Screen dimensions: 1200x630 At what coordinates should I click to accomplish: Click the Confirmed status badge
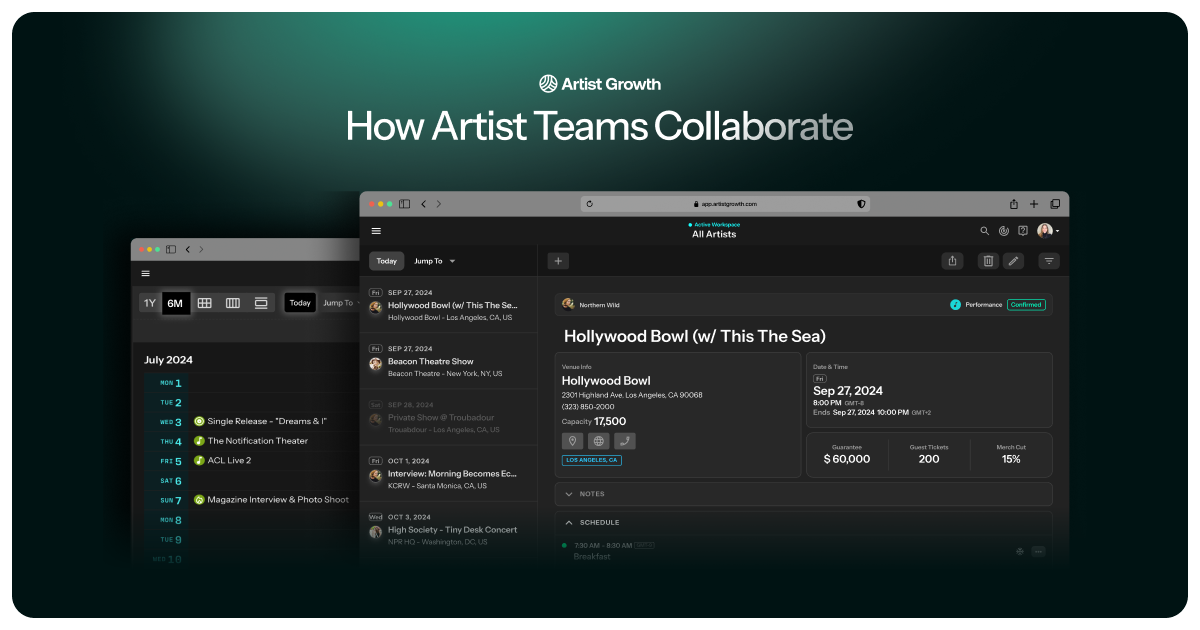coord(1026,305)
